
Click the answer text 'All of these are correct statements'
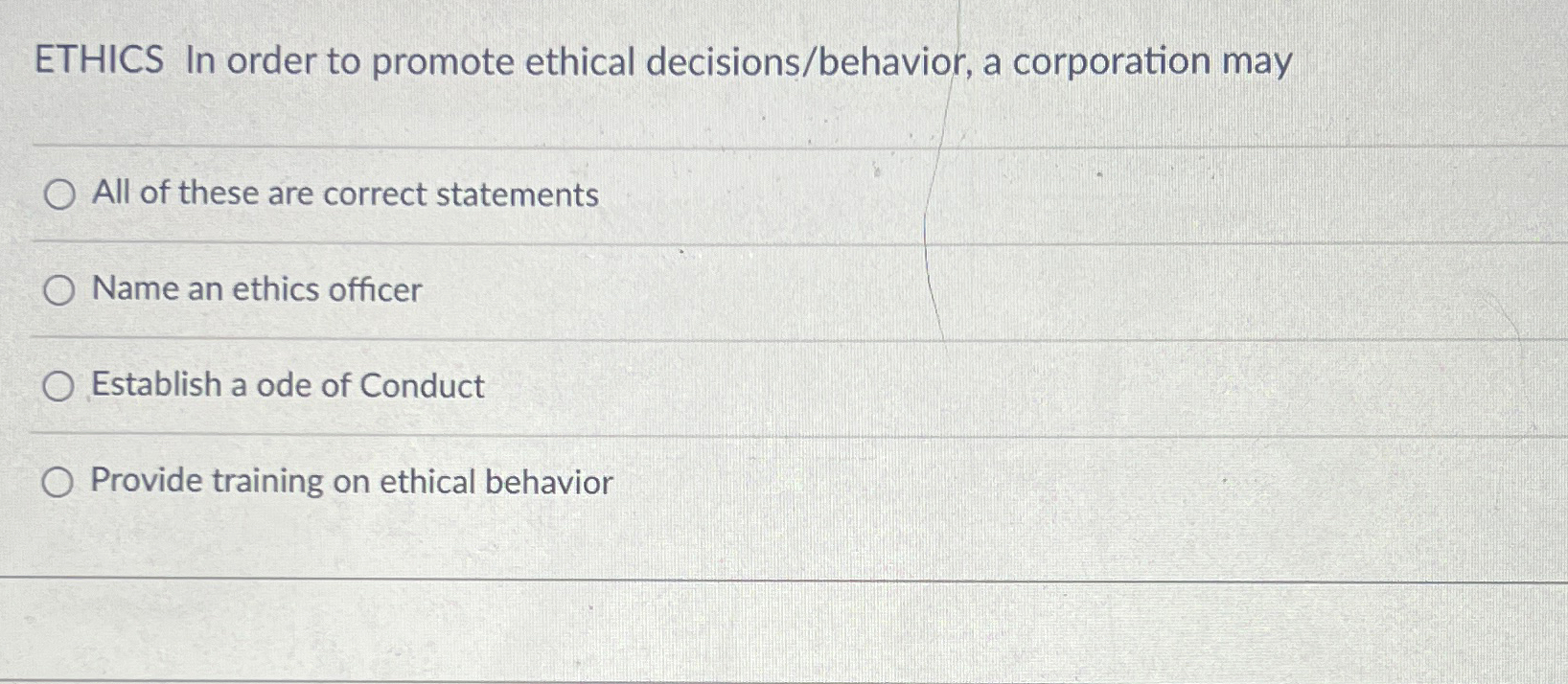coord(345,194)
